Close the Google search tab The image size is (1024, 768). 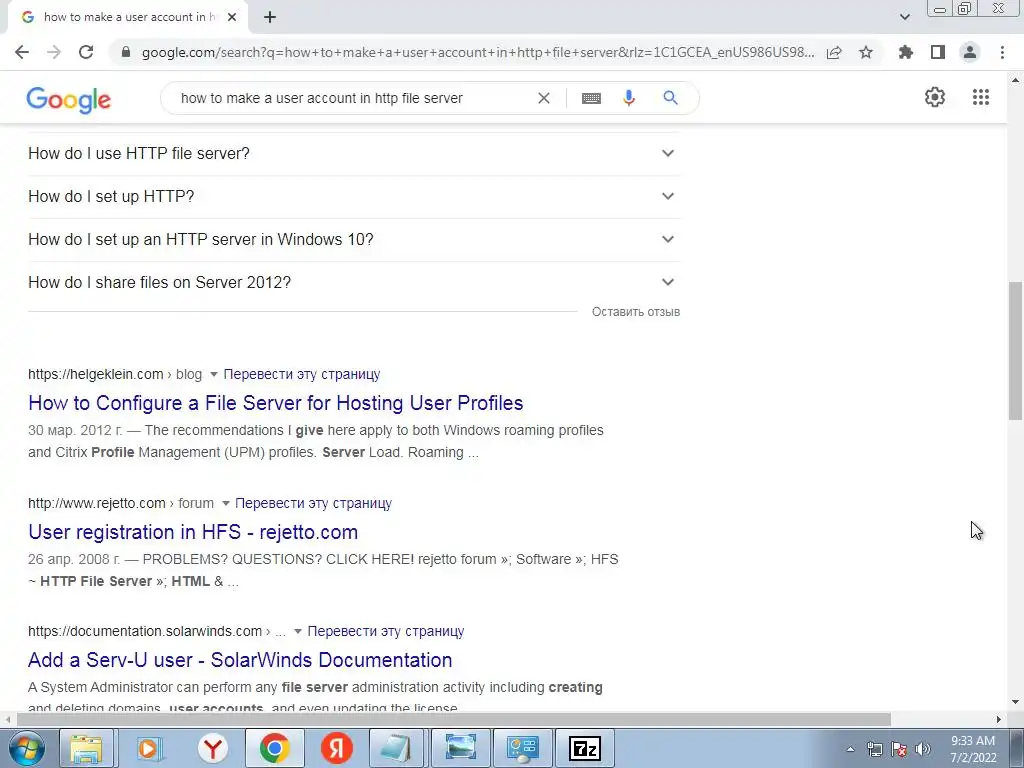pos(232,17)
